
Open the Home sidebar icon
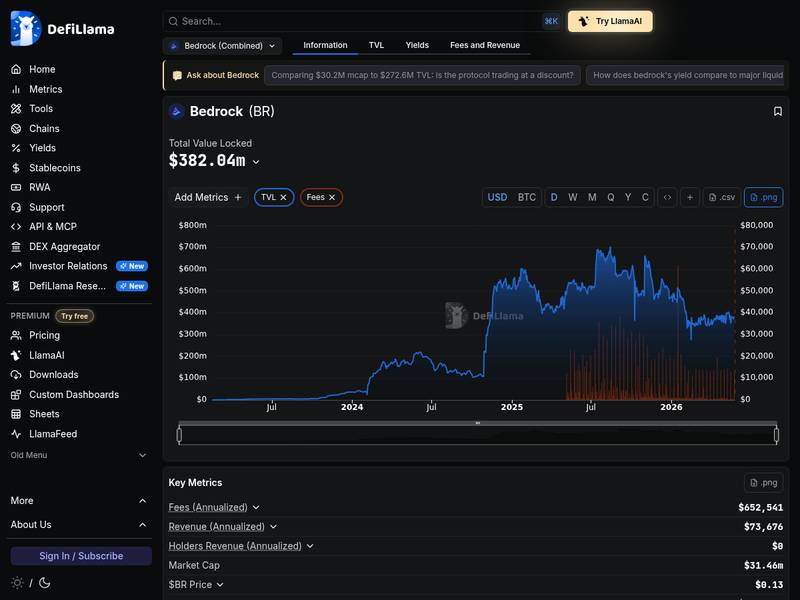16,69
